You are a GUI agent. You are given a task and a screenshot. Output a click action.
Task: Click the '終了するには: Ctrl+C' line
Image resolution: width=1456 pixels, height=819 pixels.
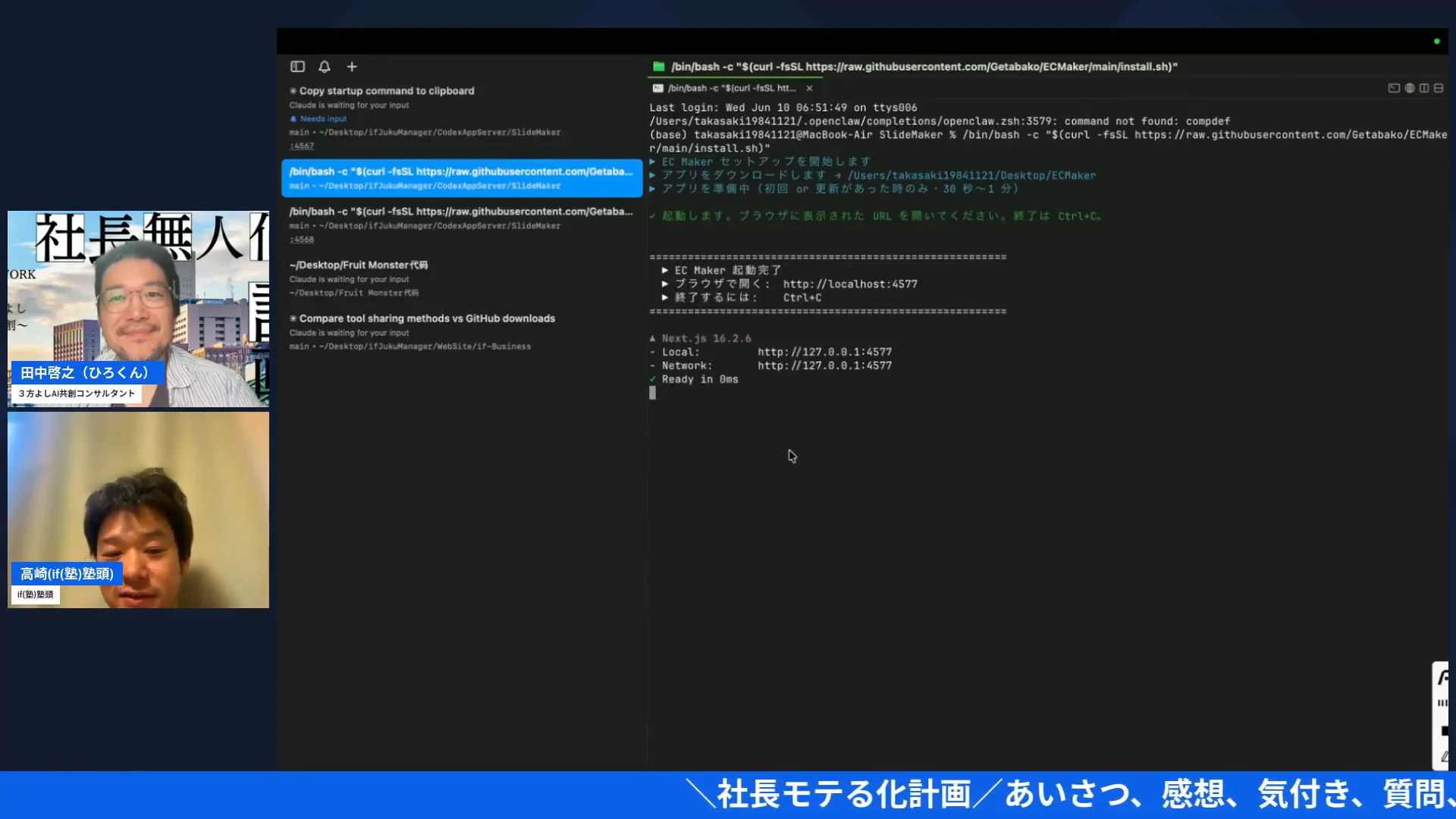742,298
